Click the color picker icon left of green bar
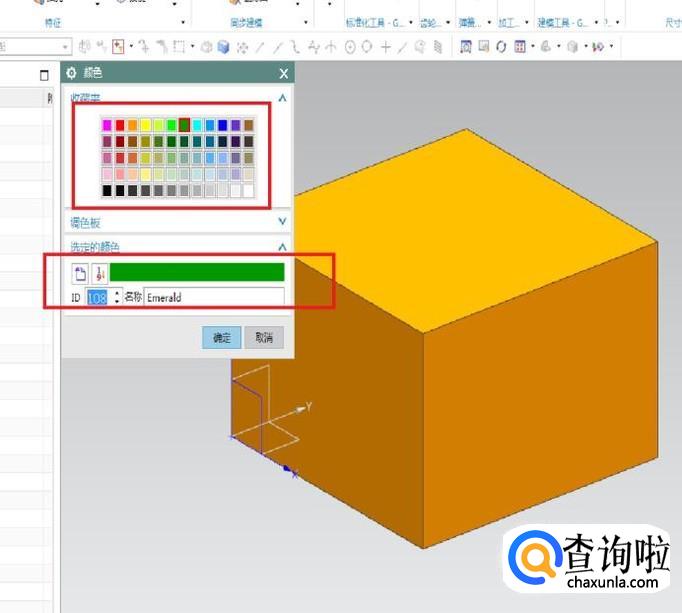This screenshot has height=613, width=682. click(81, 273)
